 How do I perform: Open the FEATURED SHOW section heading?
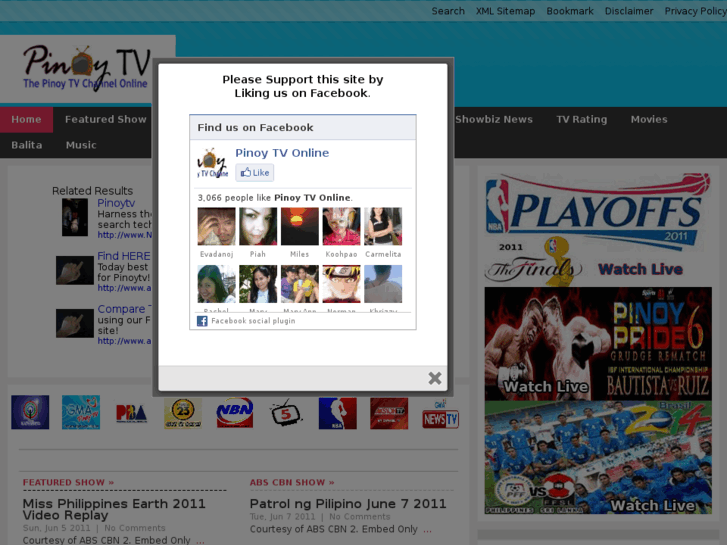pyautogui.click(x=68, y=482)
